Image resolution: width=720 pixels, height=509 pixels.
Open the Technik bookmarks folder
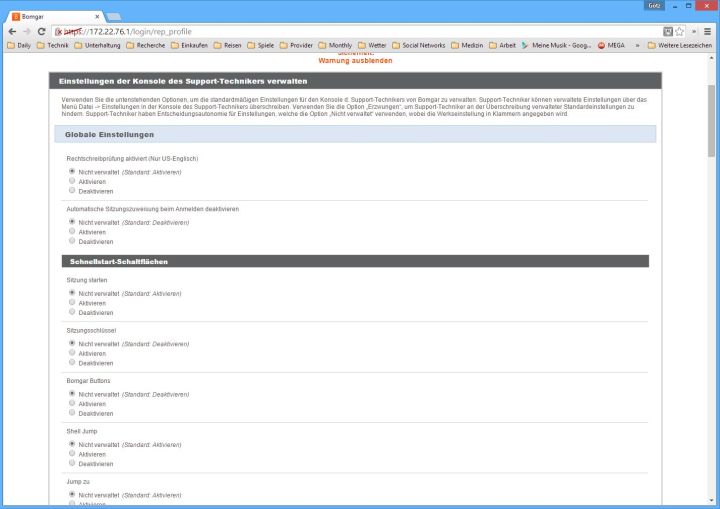[52, 45]
